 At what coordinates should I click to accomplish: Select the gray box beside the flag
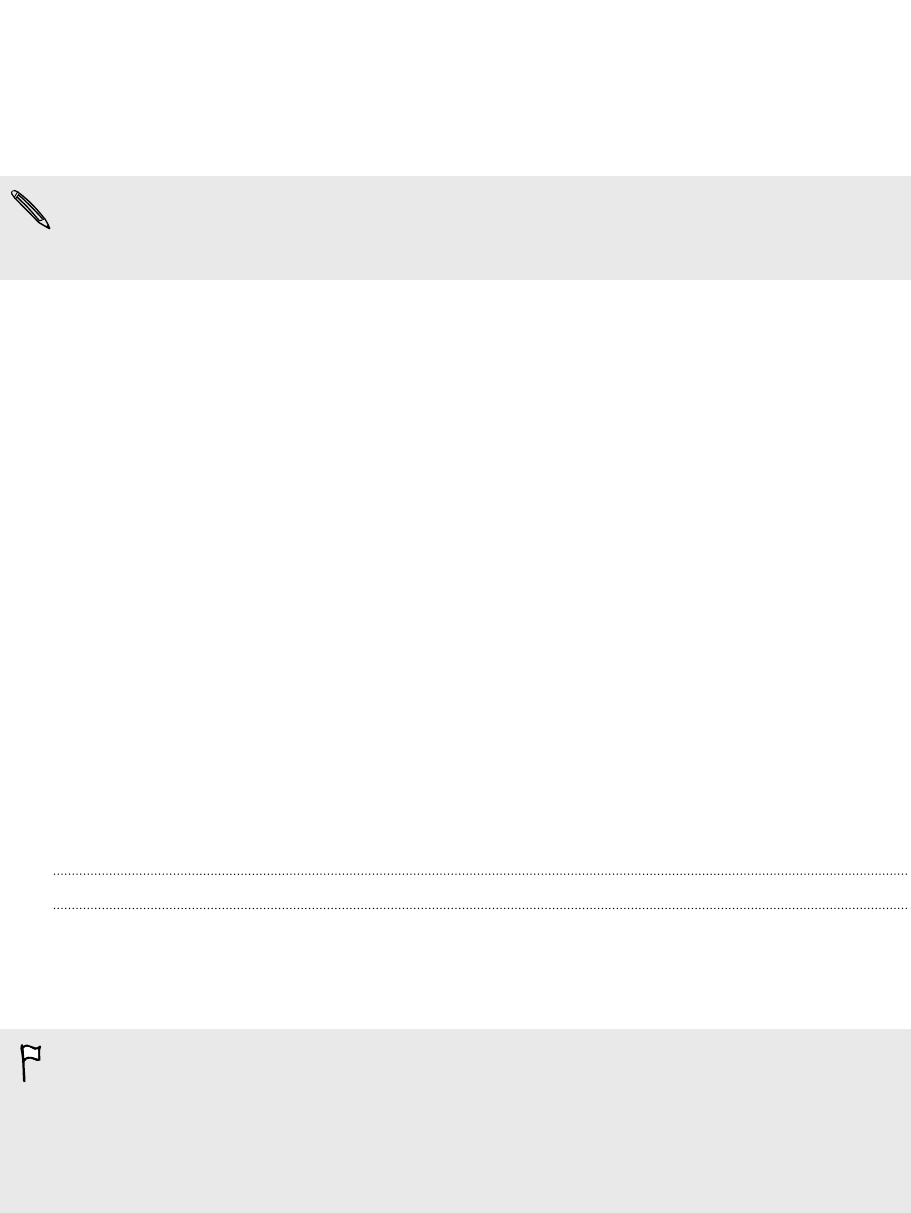pos(455,1121)
